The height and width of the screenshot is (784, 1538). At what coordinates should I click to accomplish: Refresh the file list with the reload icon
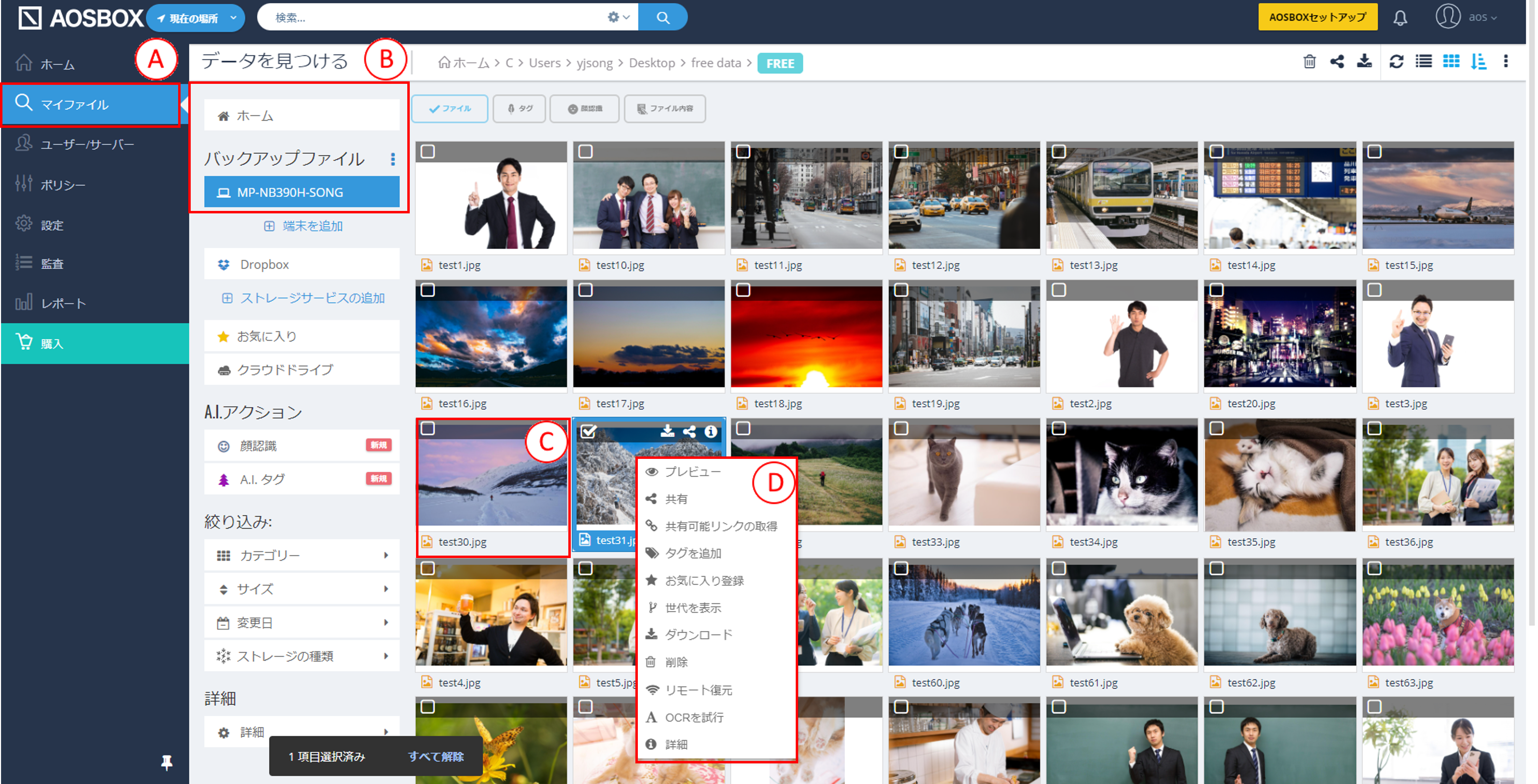(x=1396, y=61)
